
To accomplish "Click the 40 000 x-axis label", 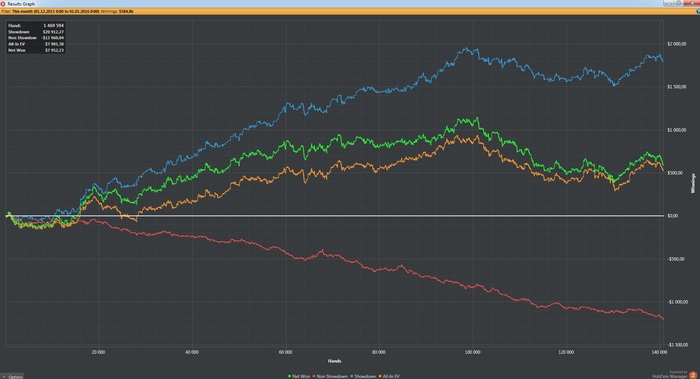I will (192, 352).
